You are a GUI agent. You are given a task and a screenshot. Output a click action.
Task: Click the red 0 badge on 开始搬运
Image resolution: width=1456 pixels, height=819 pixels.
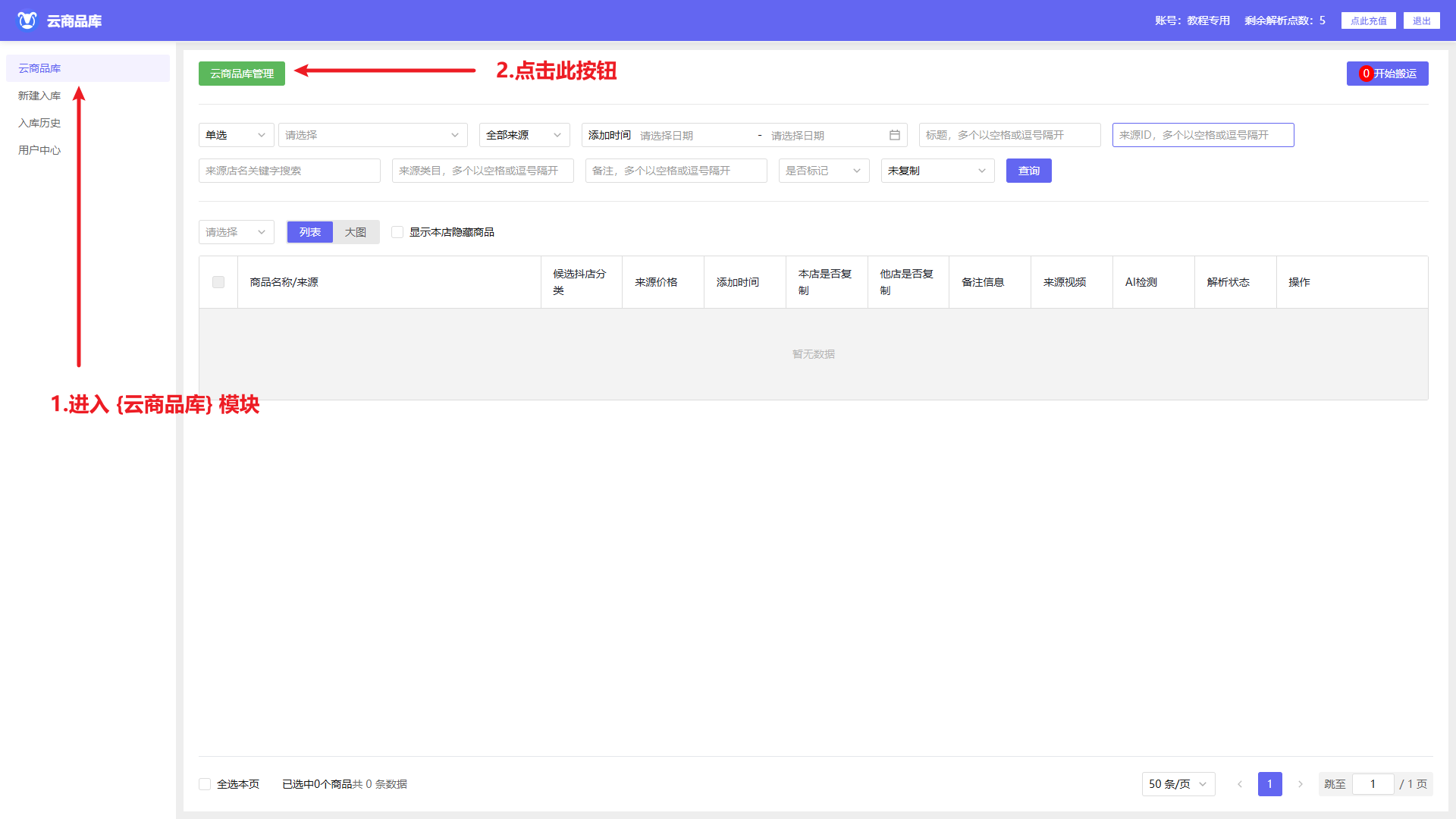point(1366,74)
